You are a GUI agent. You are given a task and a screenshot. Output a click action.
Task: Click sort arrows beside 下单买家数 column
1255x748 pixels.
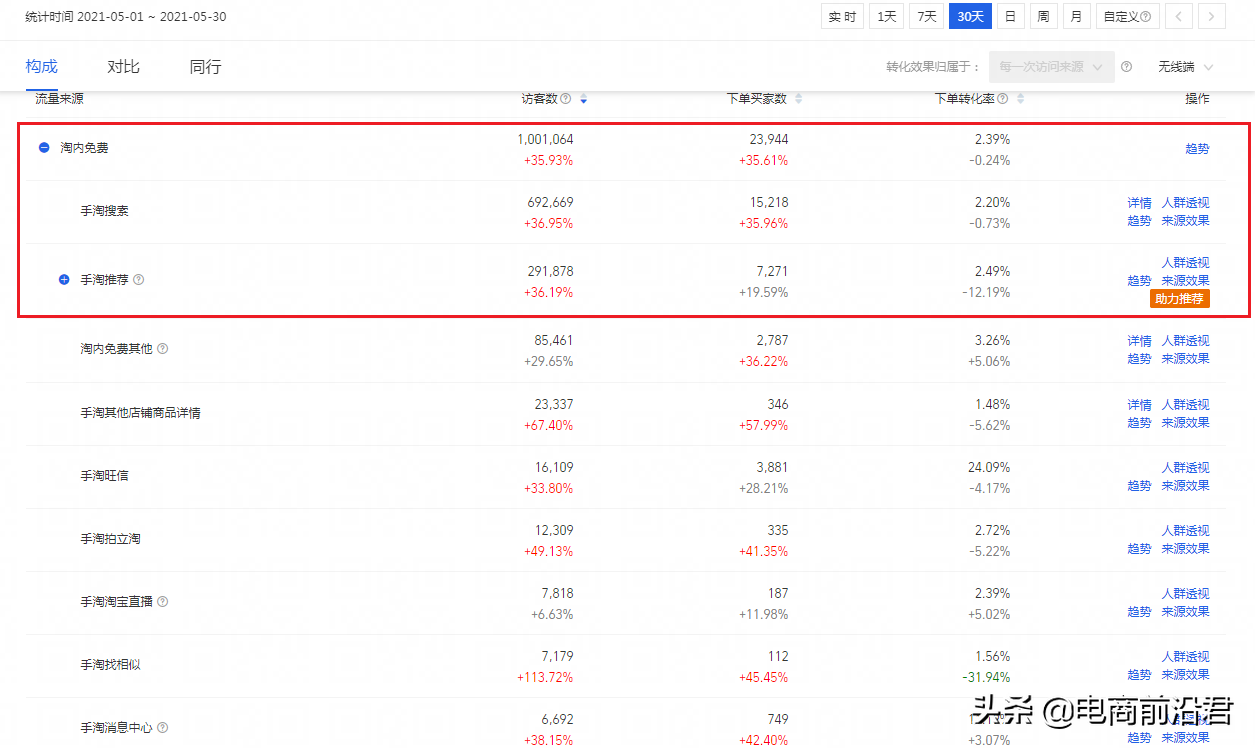tap(798, 99)
